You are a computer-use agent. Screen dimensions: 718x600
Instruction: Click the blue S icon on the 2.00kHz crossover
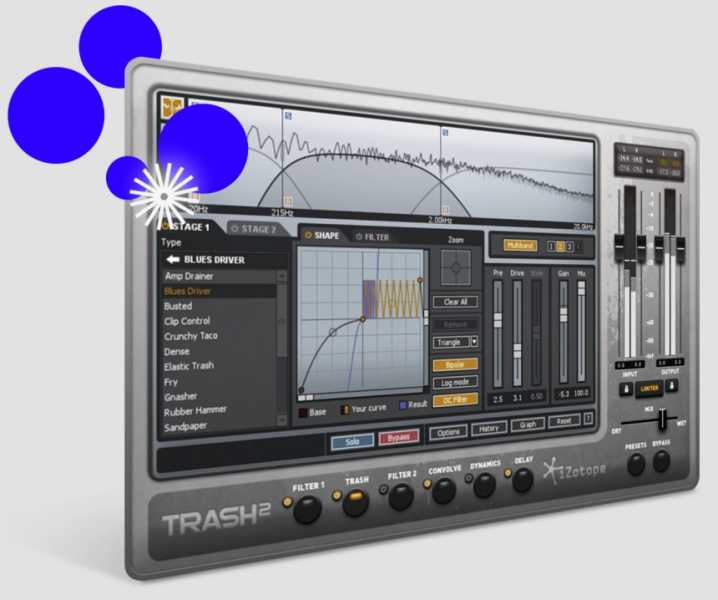click(445, 132)
